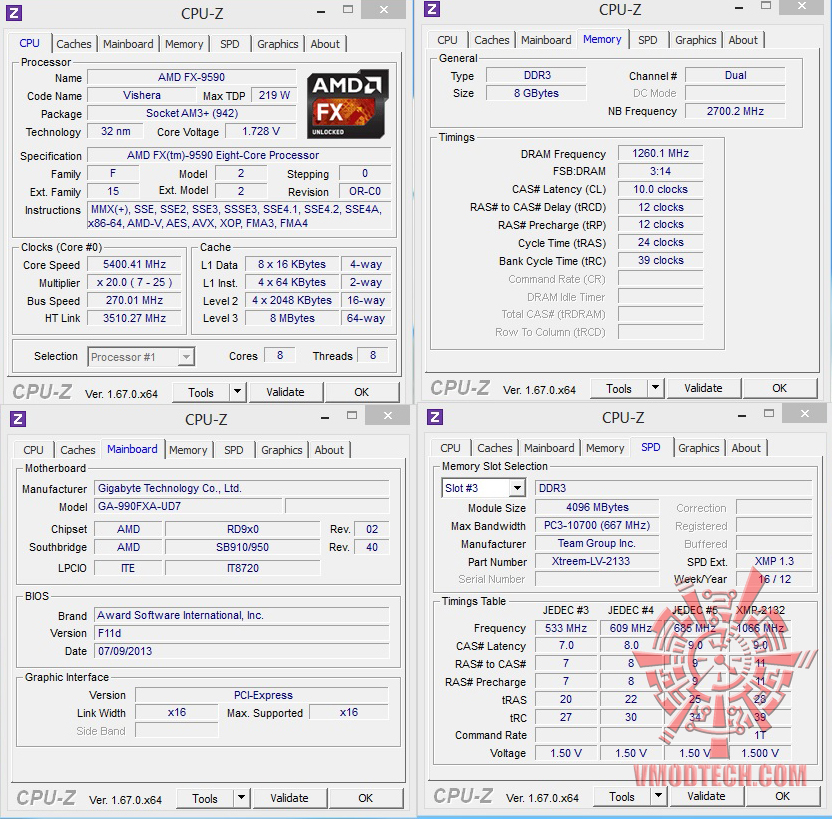Click the CPU-Z logo icon in the Mainboard window title bar
Viewport: 832px width, 819px height.
[18, 419]
